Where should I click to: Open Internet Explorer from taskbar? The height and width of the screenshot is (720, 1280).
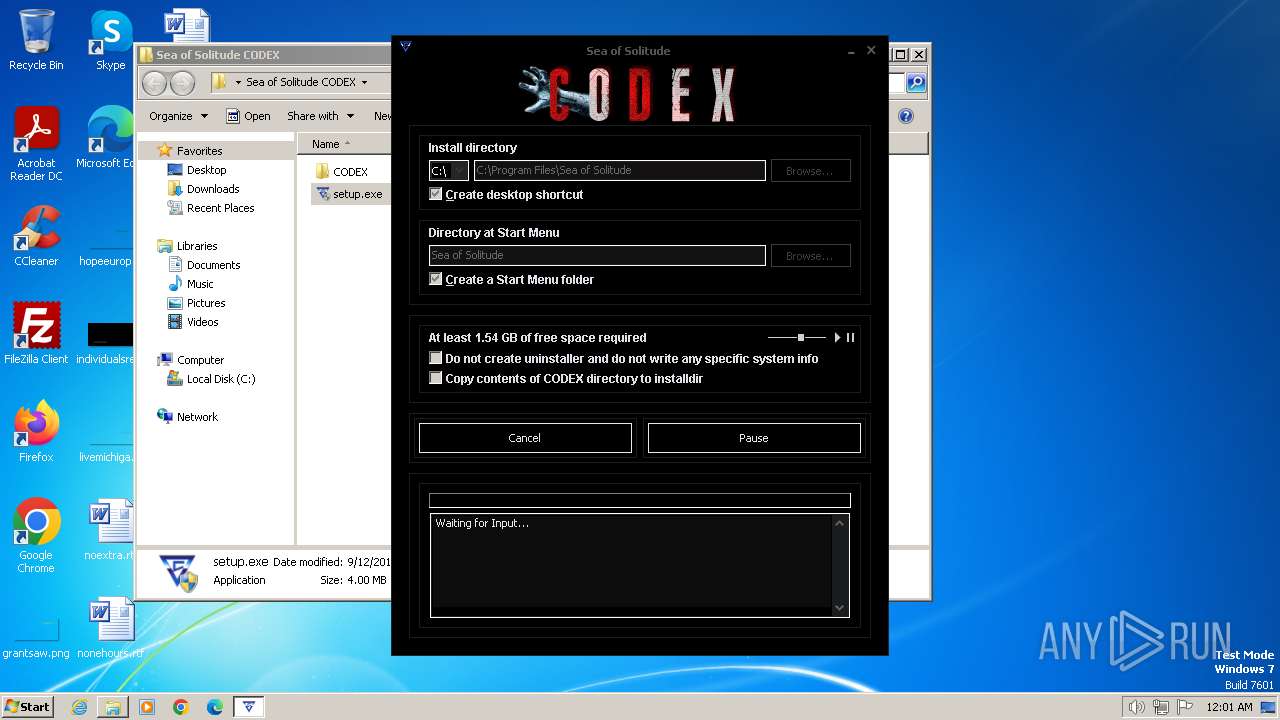[79, 707]
